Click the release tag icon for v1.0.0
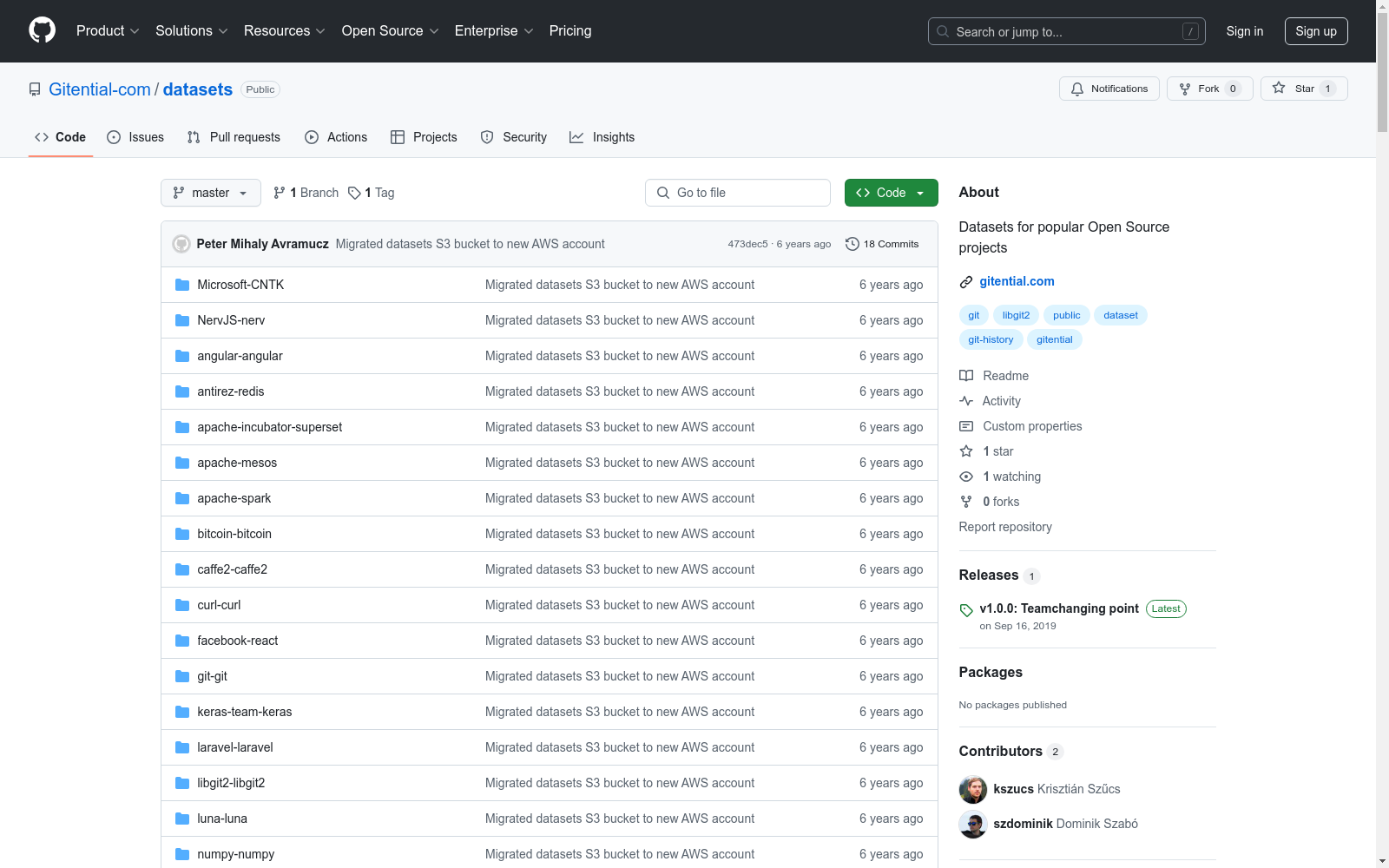This screenshot has height=868, width=1389. [x=966, y=610]
